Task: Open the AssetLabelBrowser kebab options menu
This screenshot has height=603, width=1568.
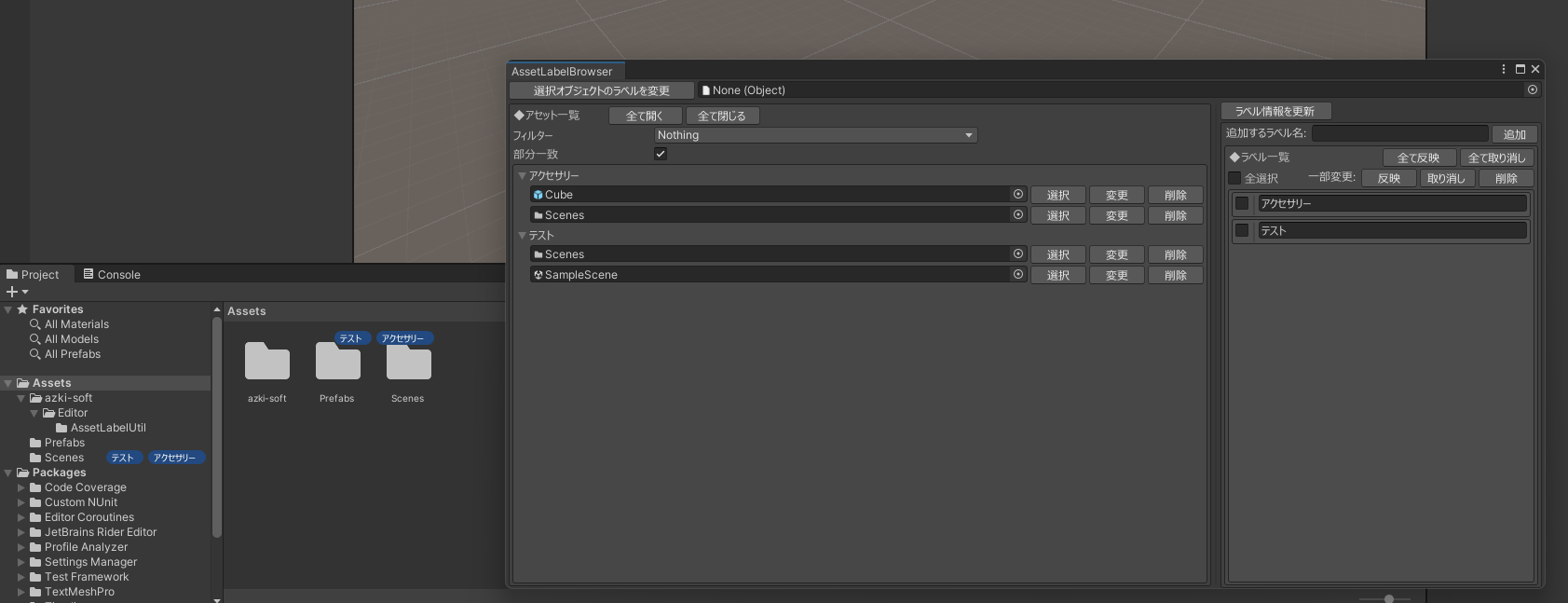Action: pyautogui.click(x=1504, y=69)
